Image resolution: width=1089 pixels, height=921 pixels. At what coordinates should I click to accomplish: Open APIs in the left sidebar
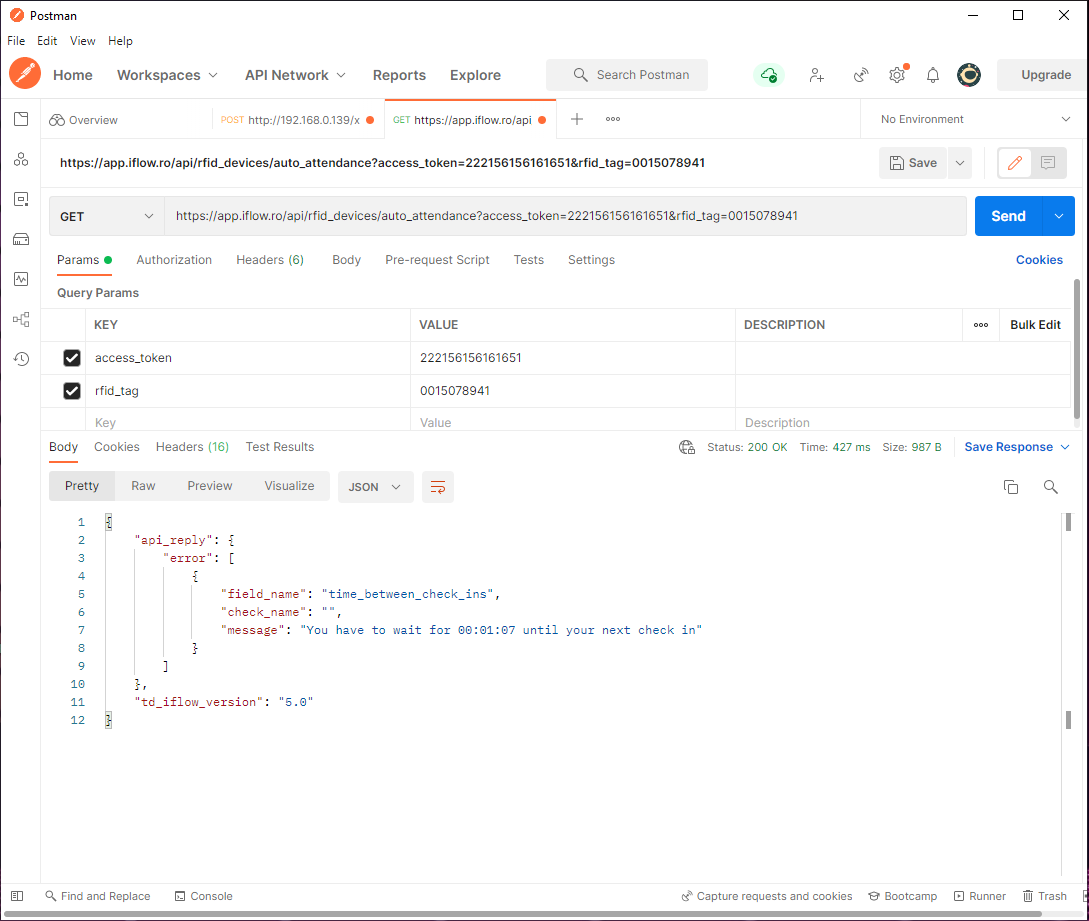coord(22,160)
